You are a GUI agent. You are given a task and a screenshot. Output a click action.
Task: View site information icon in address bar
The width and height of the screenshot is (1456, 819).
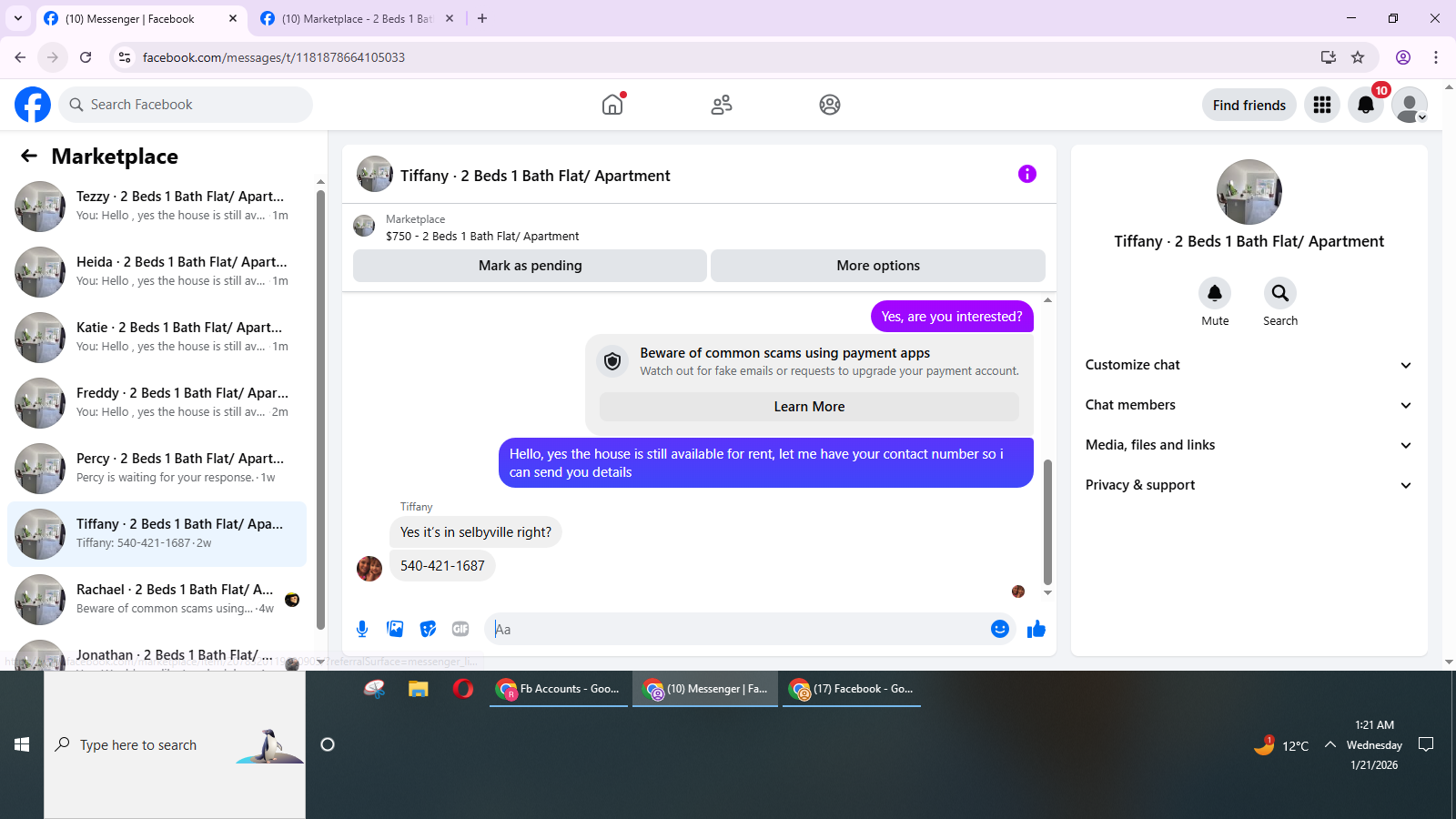[x=125, y=57]
